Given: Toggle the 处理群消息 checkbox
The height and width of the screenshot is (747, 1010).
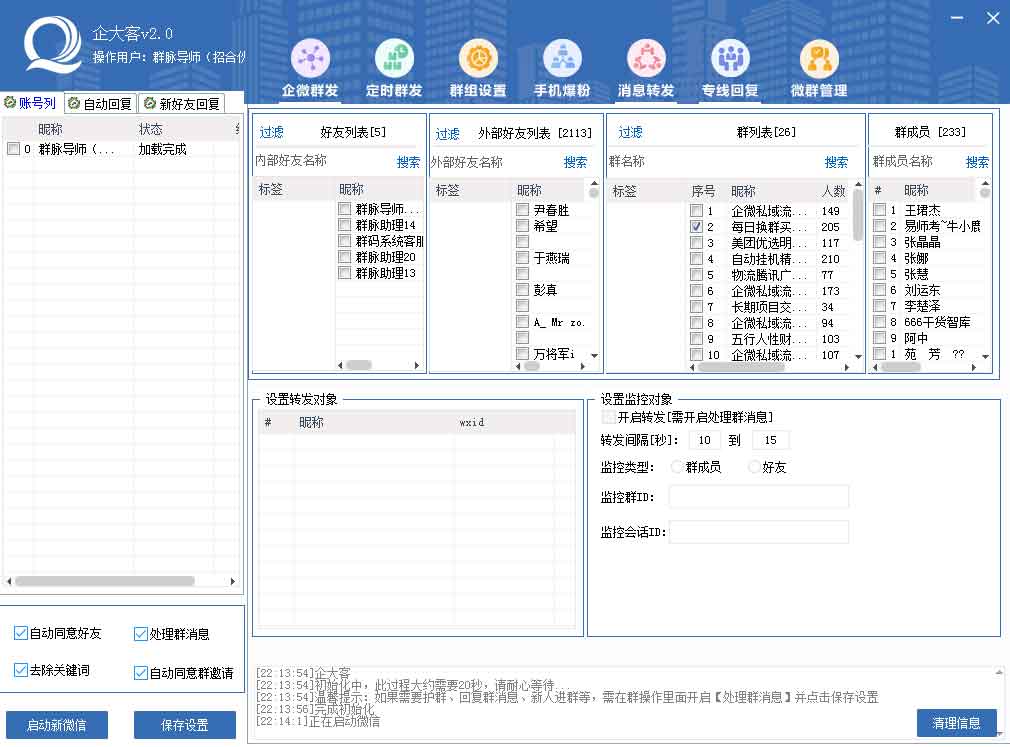Looking at the screenshot, I should point(140,633).
